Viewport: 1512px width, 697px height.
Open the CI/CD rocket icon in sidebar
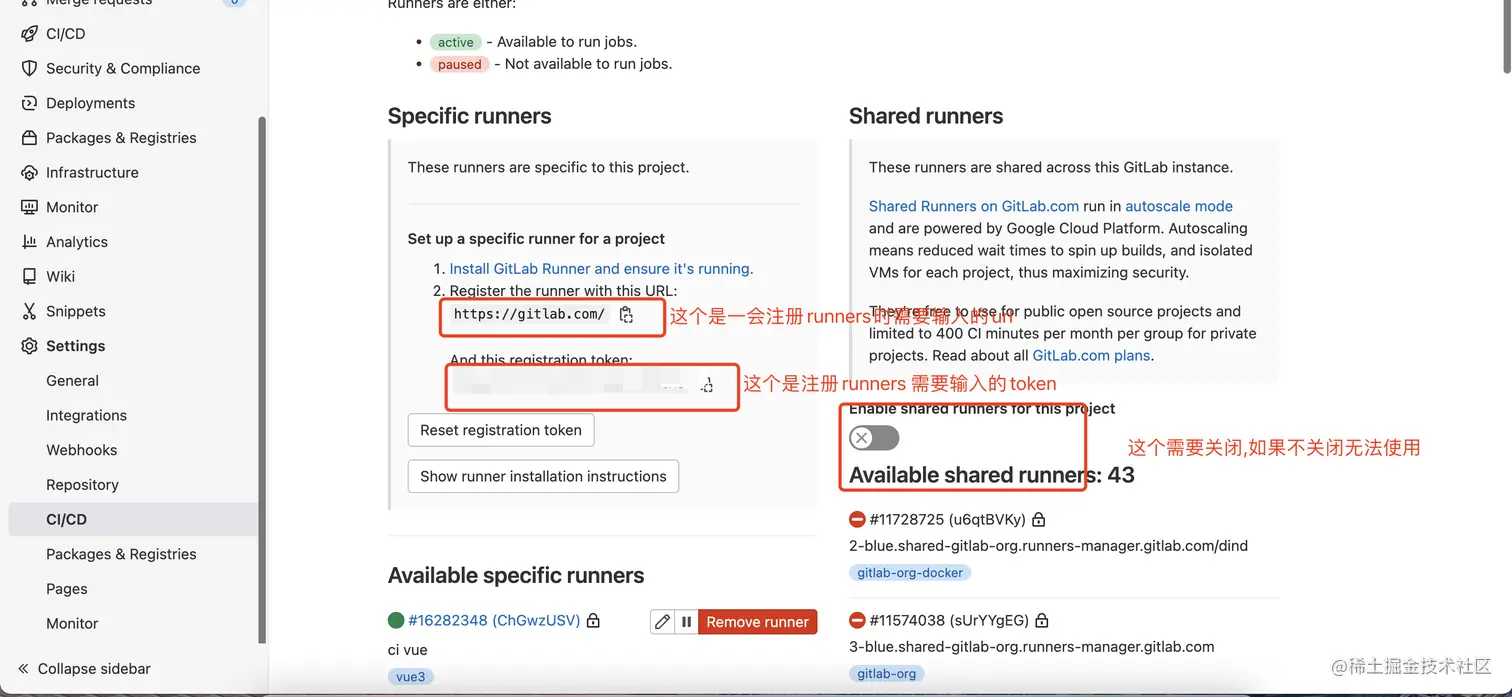click(29, 34)
